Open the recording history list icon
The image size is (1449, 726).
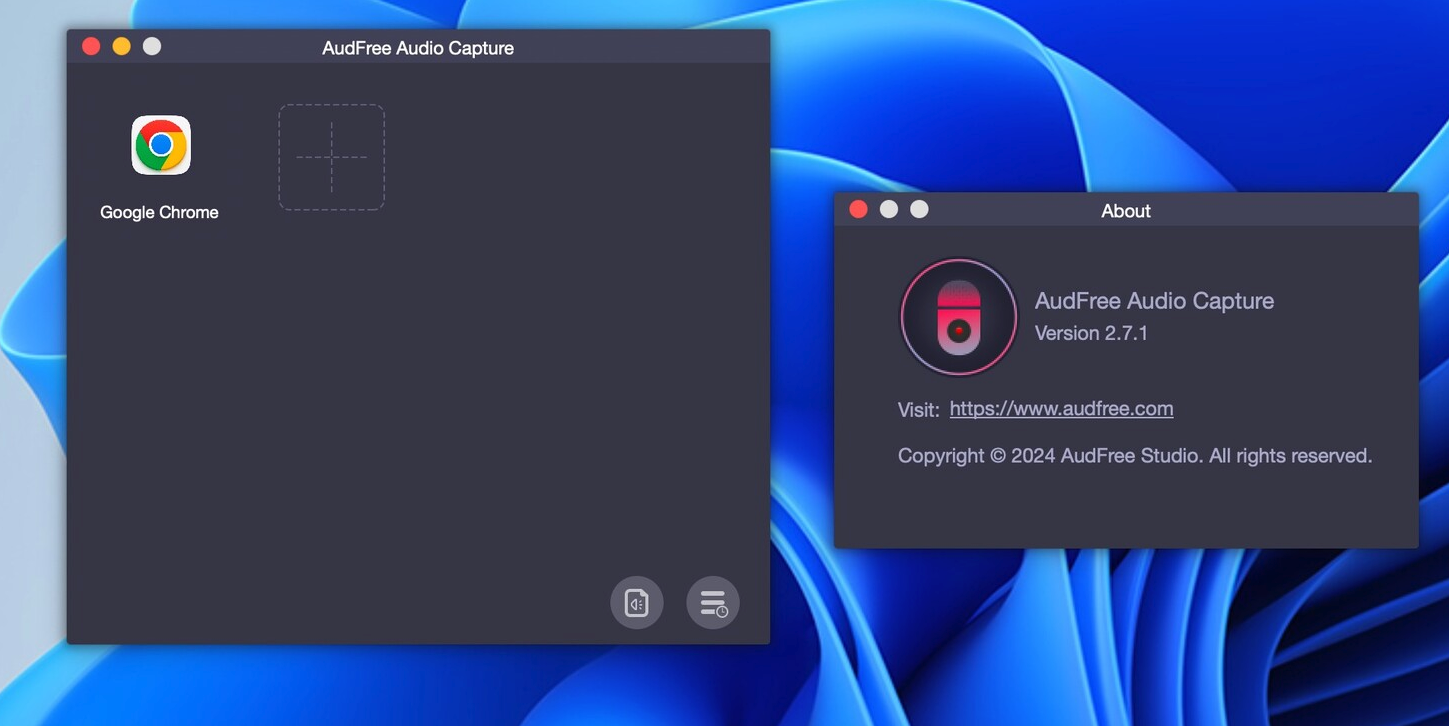[713, 603]
